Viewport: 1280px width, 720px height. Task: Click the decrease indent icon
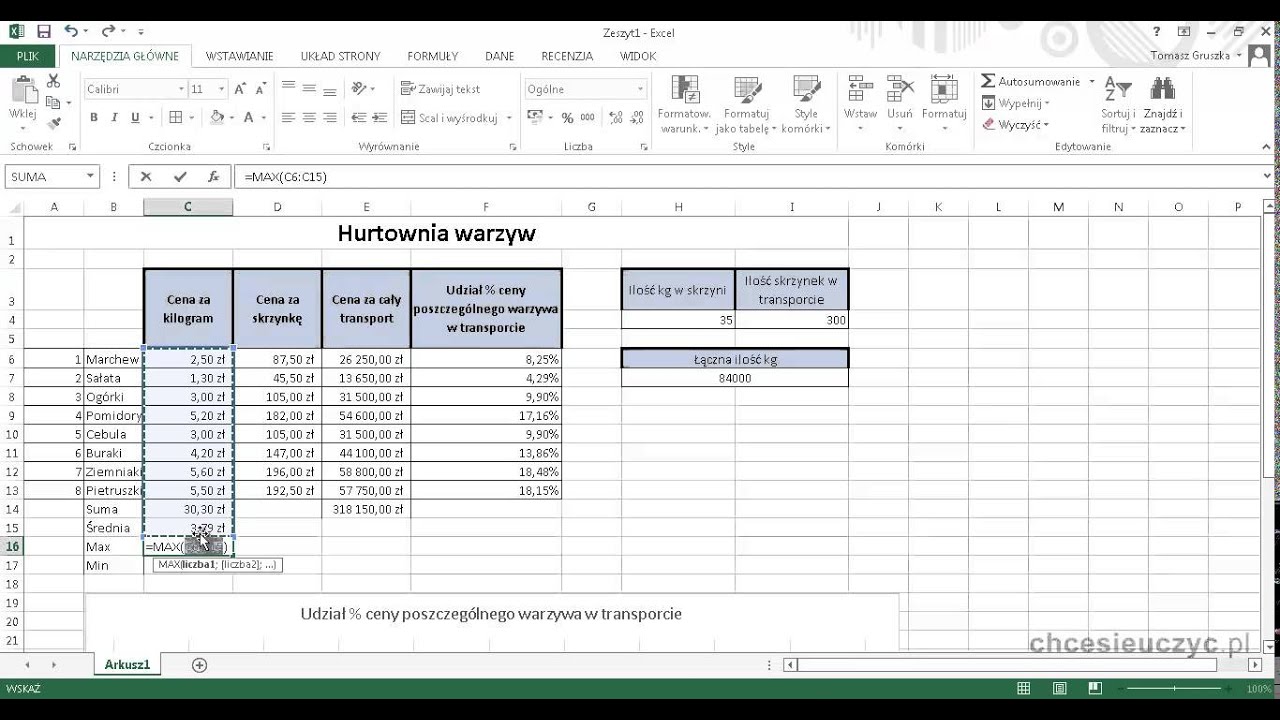point(358,118)
